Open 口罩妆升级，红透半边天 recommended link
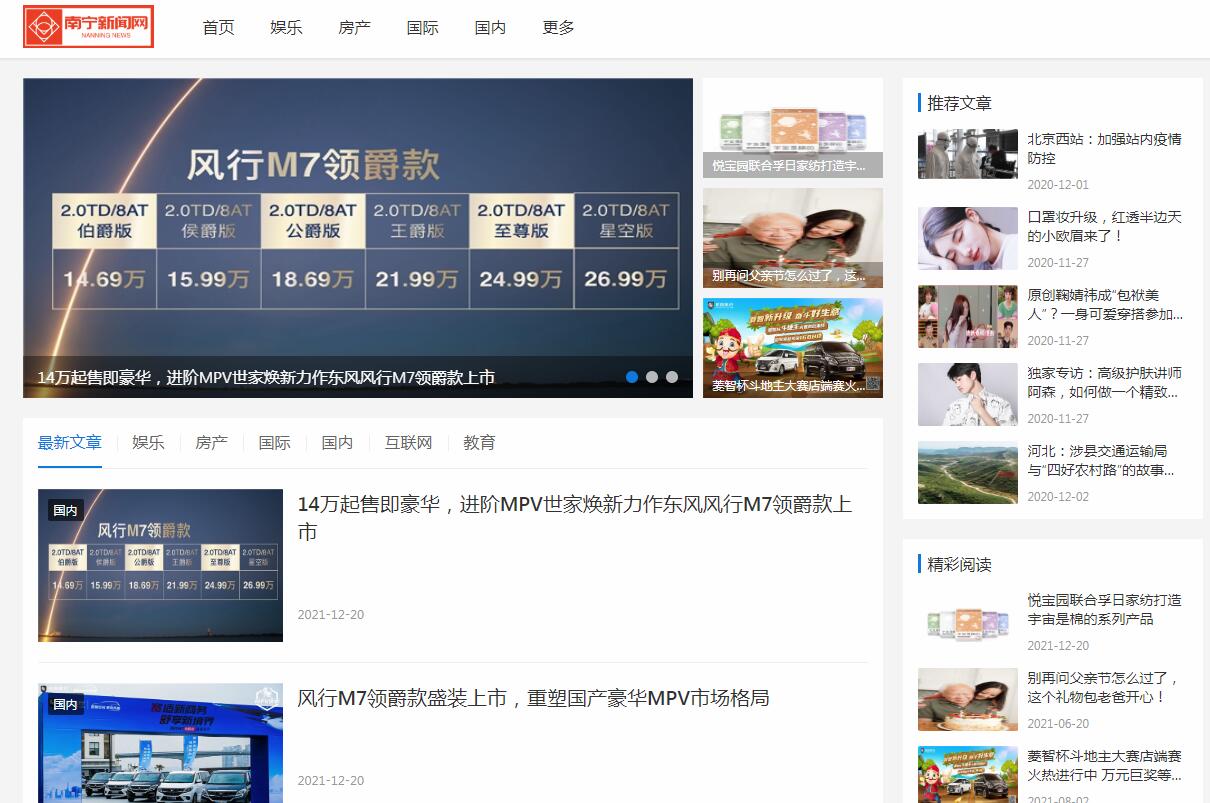This screenshot has width=1210, height=803. point(1104,226)
